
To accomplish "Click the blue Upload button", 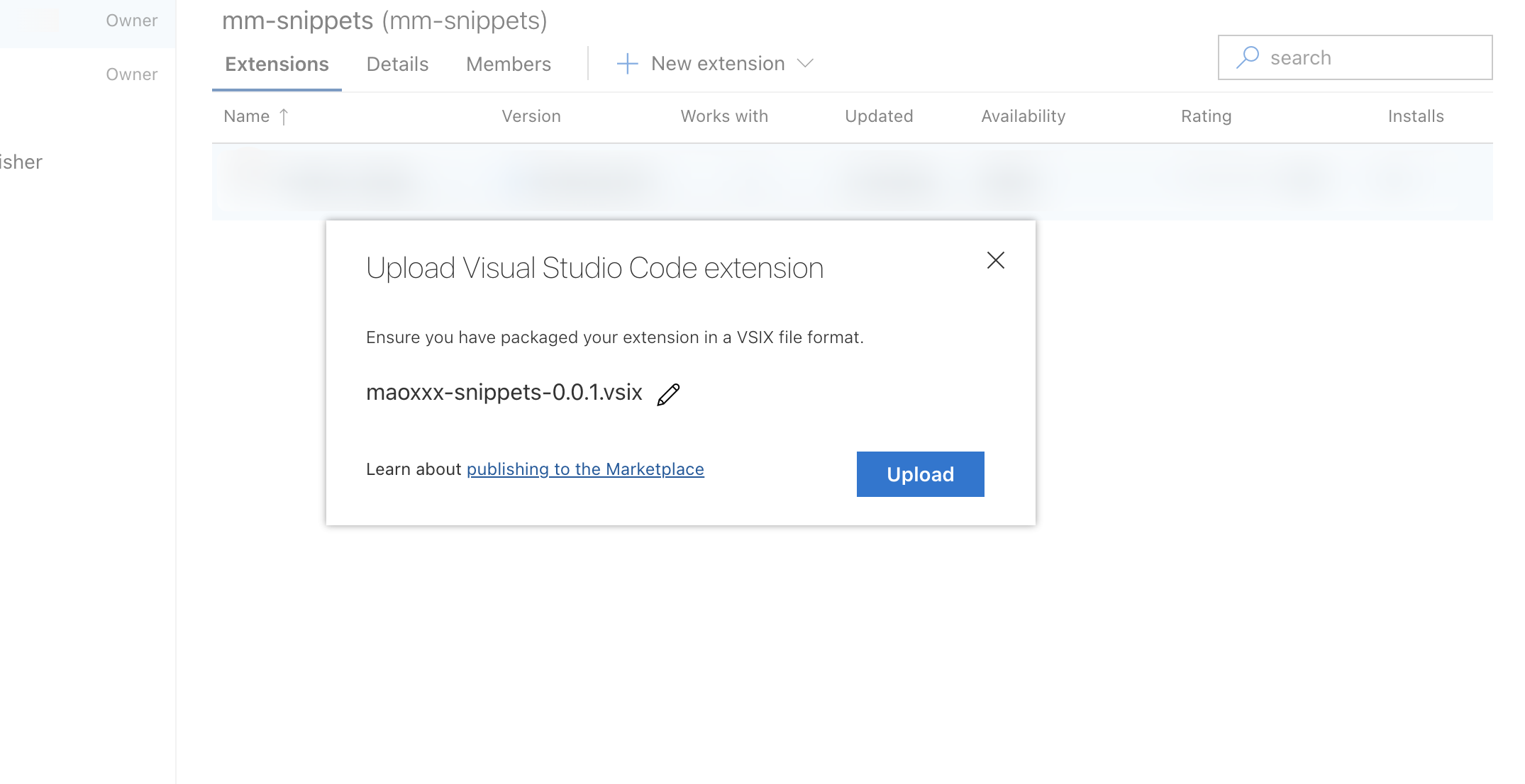I will [920, 474].
